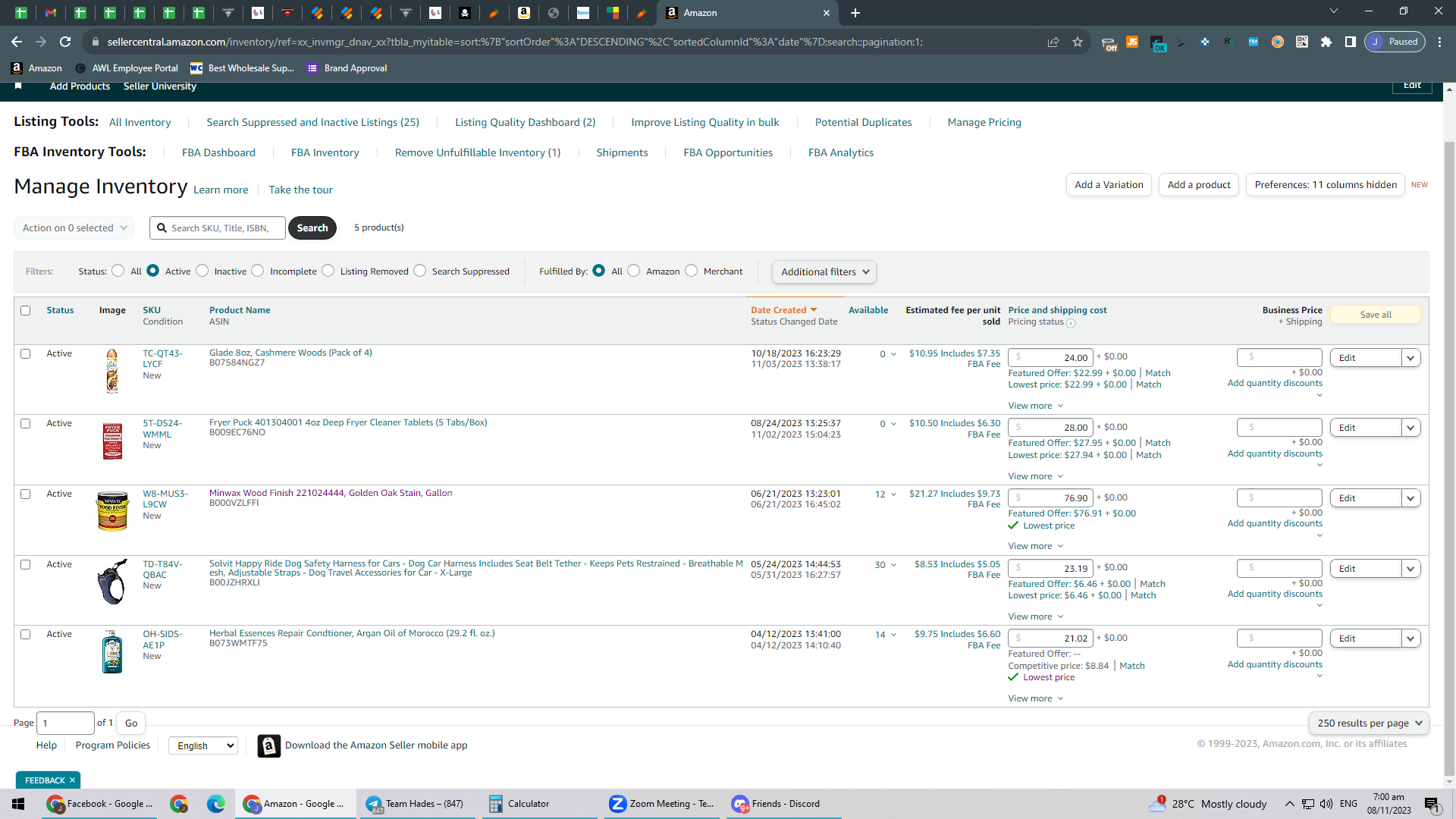Open the Windows notification center
Image resolution: width=1456 pixels, height=819 pixels.
pyautogui.click(x=1432, y=805)
